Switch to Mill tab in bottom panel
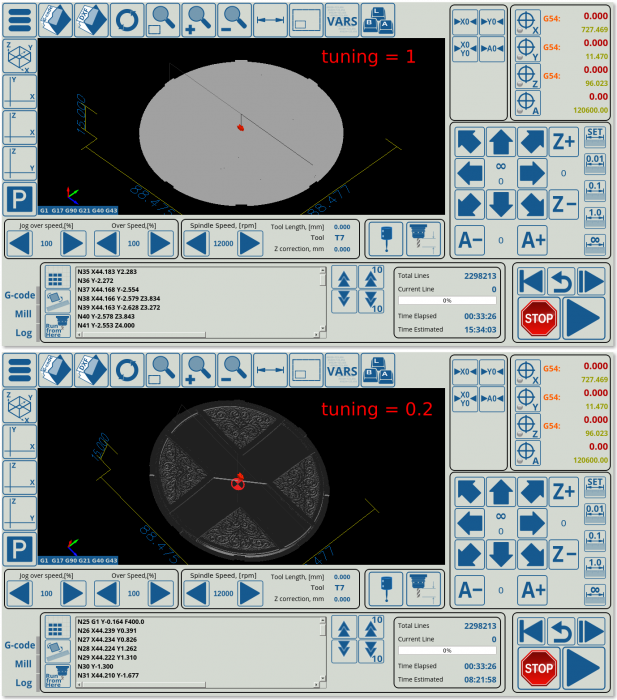 (23, 664)
